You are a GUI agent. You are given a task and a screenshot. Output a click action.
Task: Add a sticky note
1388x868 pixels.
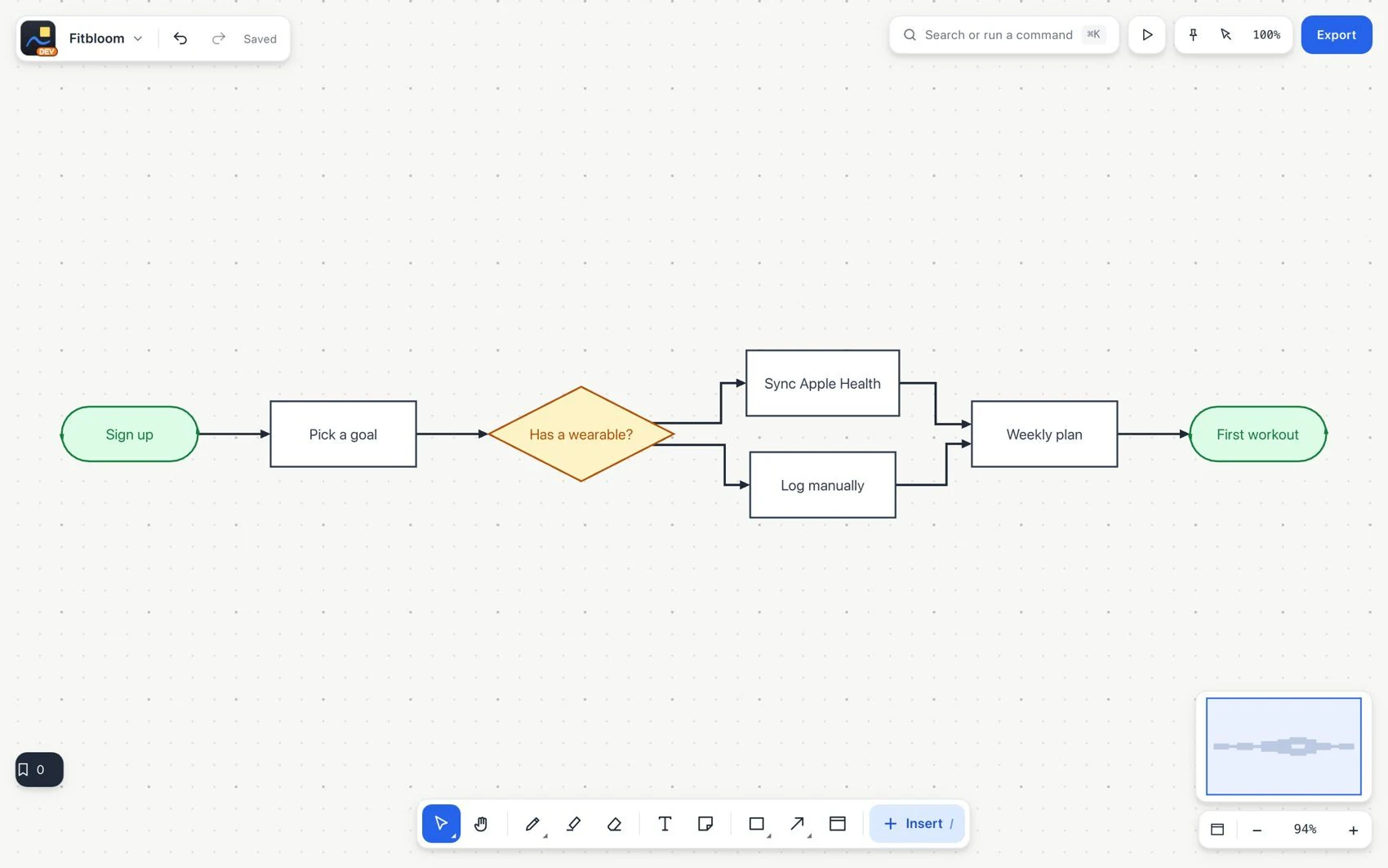(705, 823)
